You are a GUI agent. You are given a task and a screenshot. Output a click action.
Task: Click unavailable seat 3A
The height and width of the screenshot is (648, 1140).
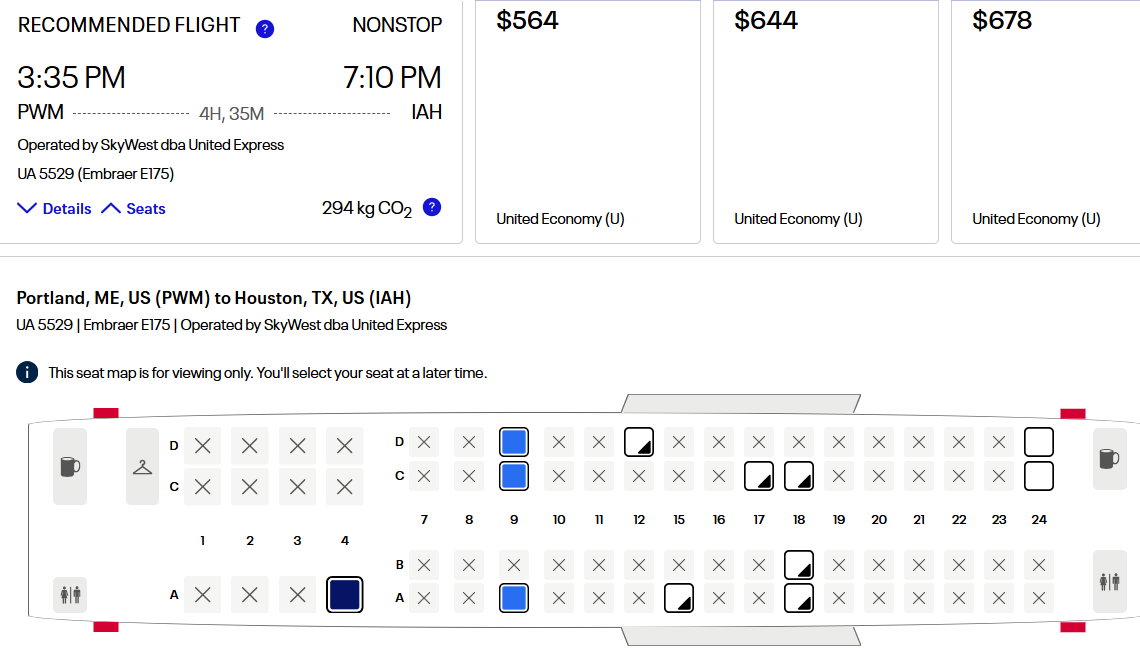click(297, 595)
